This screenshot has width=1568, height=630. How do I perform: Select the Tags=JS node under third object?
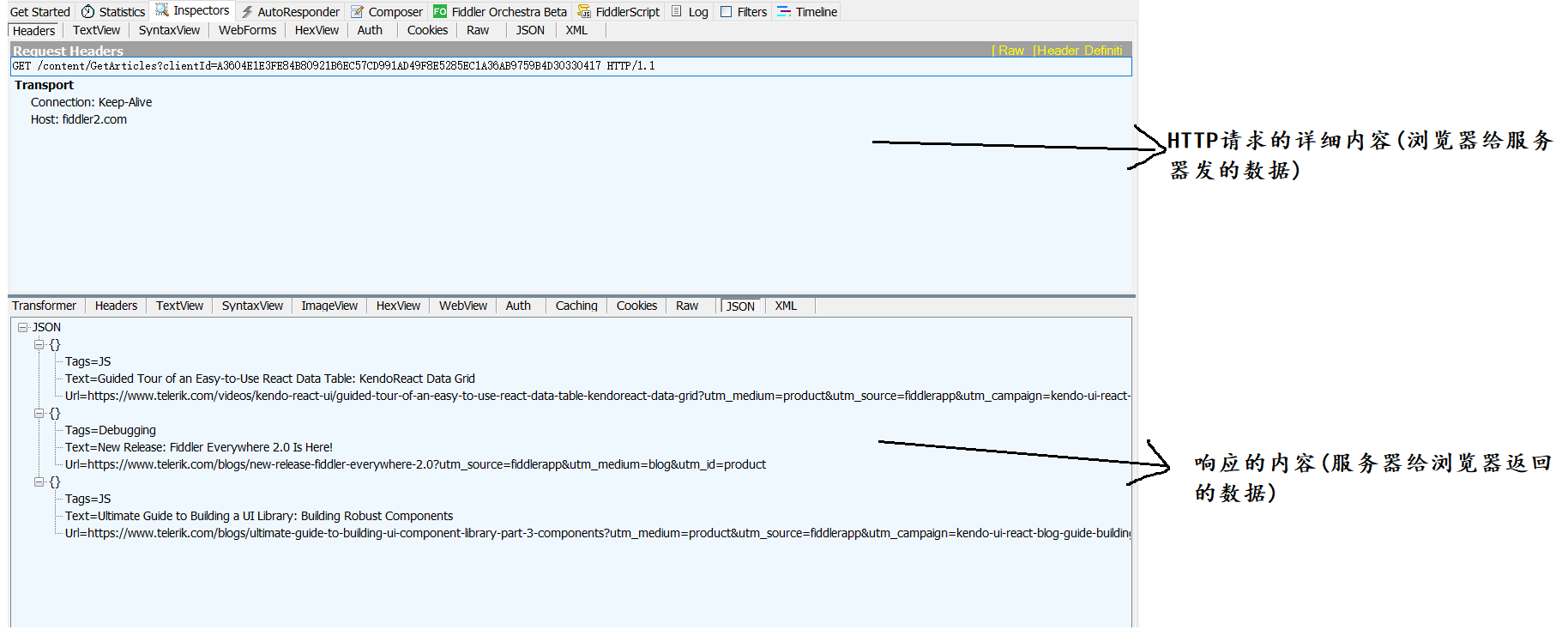[87, 499]
